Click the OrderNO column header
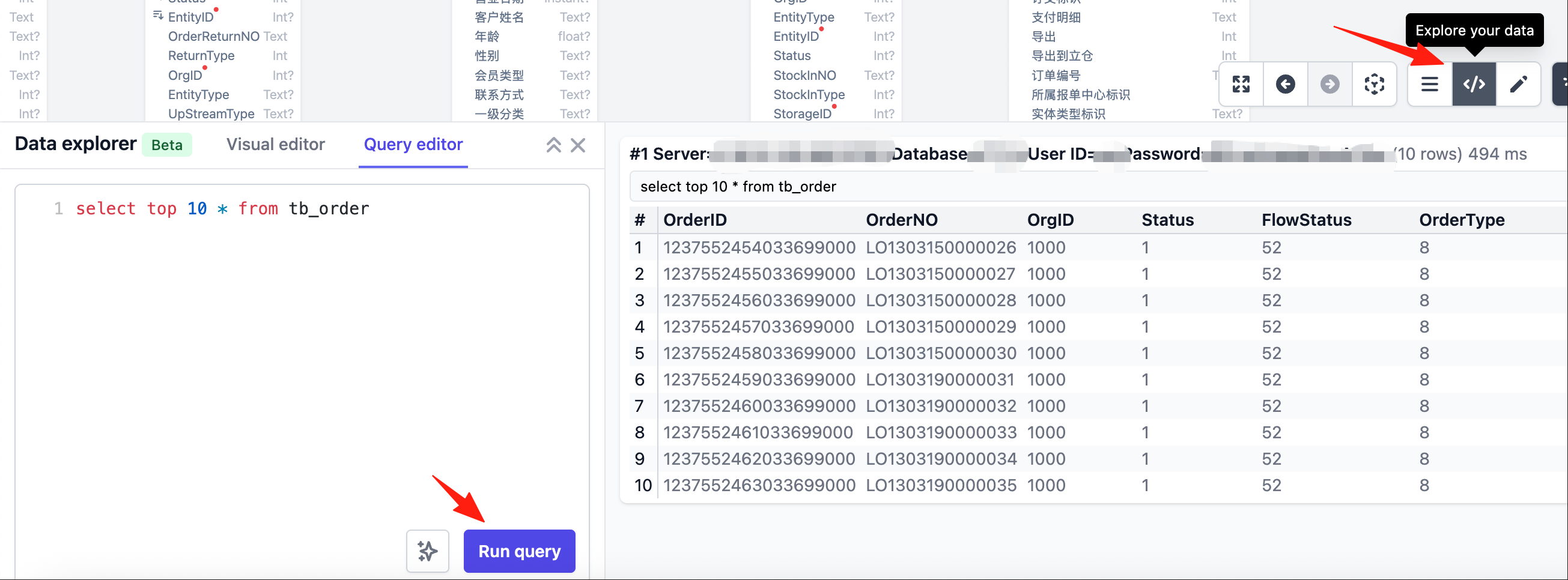 pyautogui.click(x=902, y=220)
